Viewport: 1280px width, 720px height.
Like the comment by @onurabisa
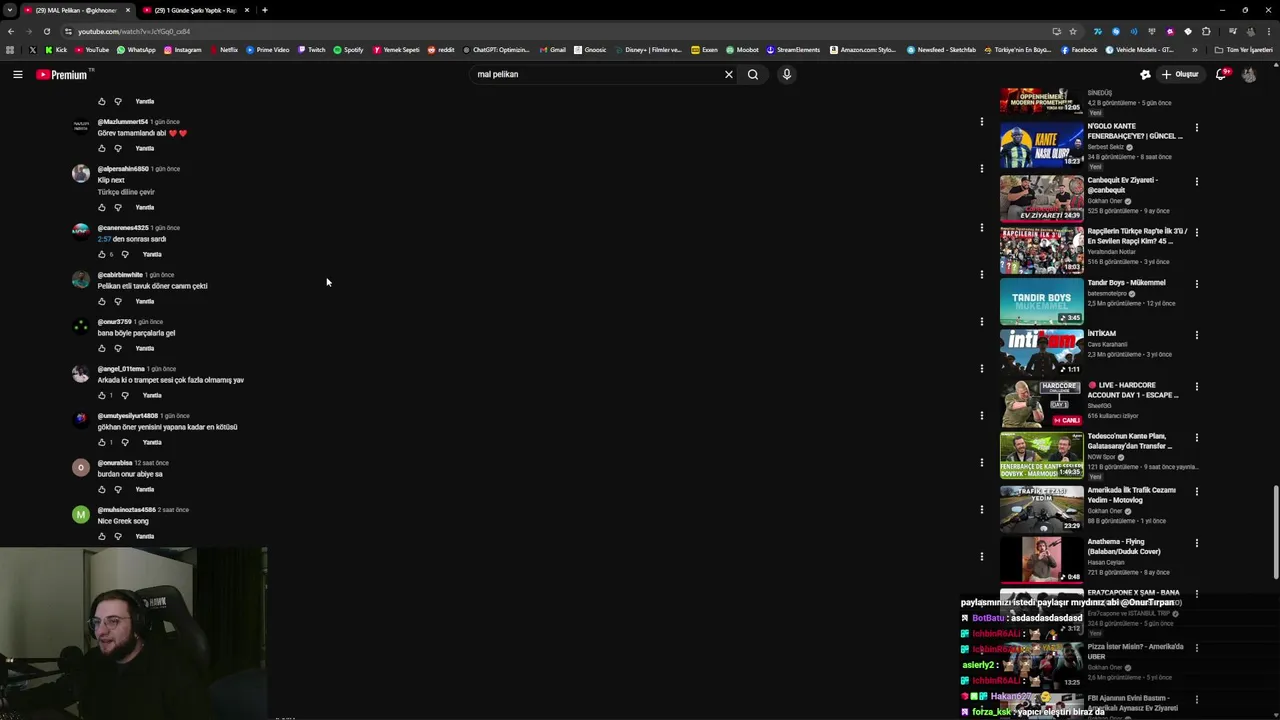[101, 489]
